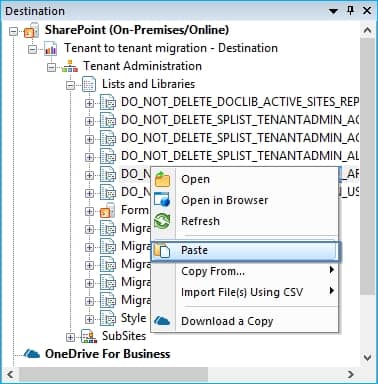Click the horizontal scrollbar right arrow

point(350,374)
